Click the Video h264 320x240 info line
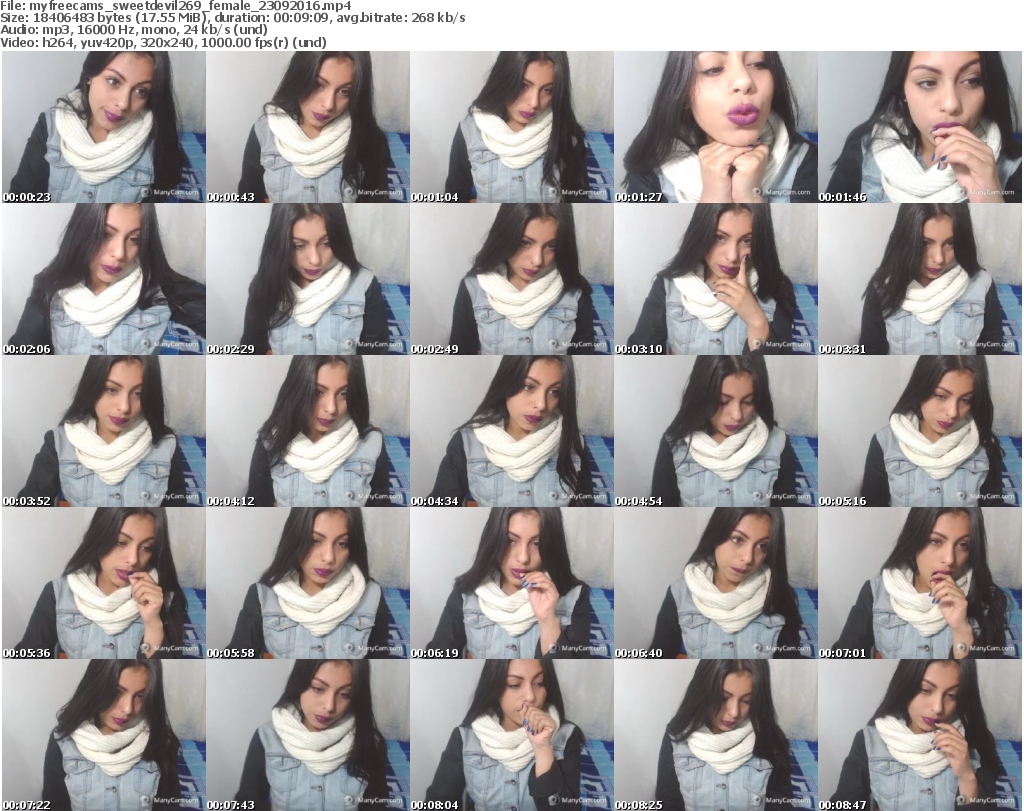This screenshot has height=811, width=1024. click(163, 42)
